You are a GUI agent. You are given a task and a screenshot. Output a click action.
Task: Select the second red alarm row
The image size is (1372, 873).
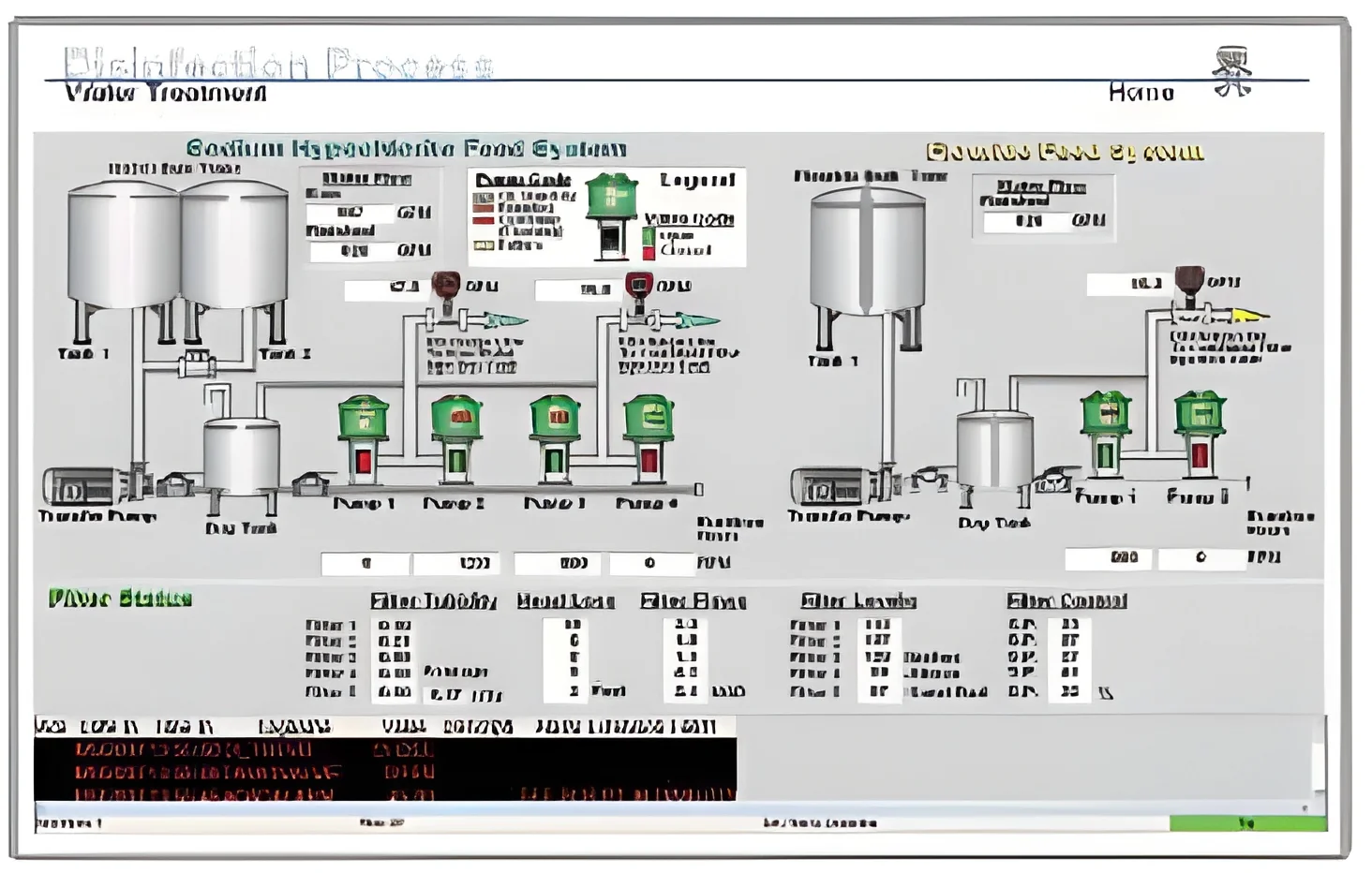tap(385, 773)
